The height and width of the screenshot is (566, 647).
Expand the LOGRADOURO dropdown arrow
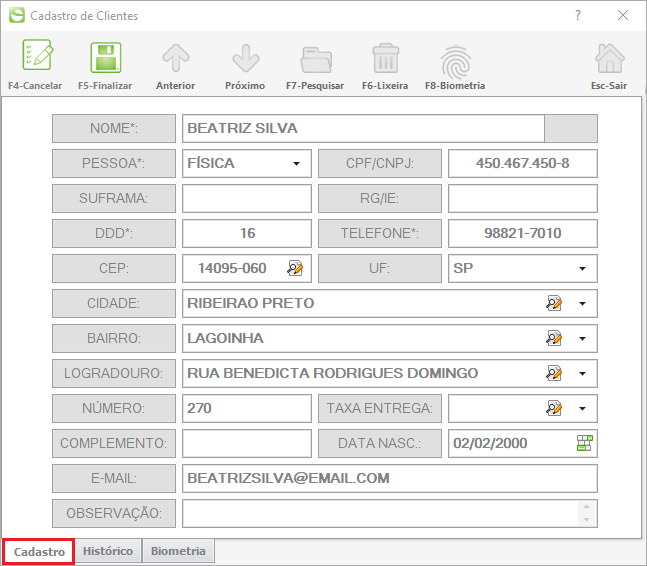[x=582, y=374]
